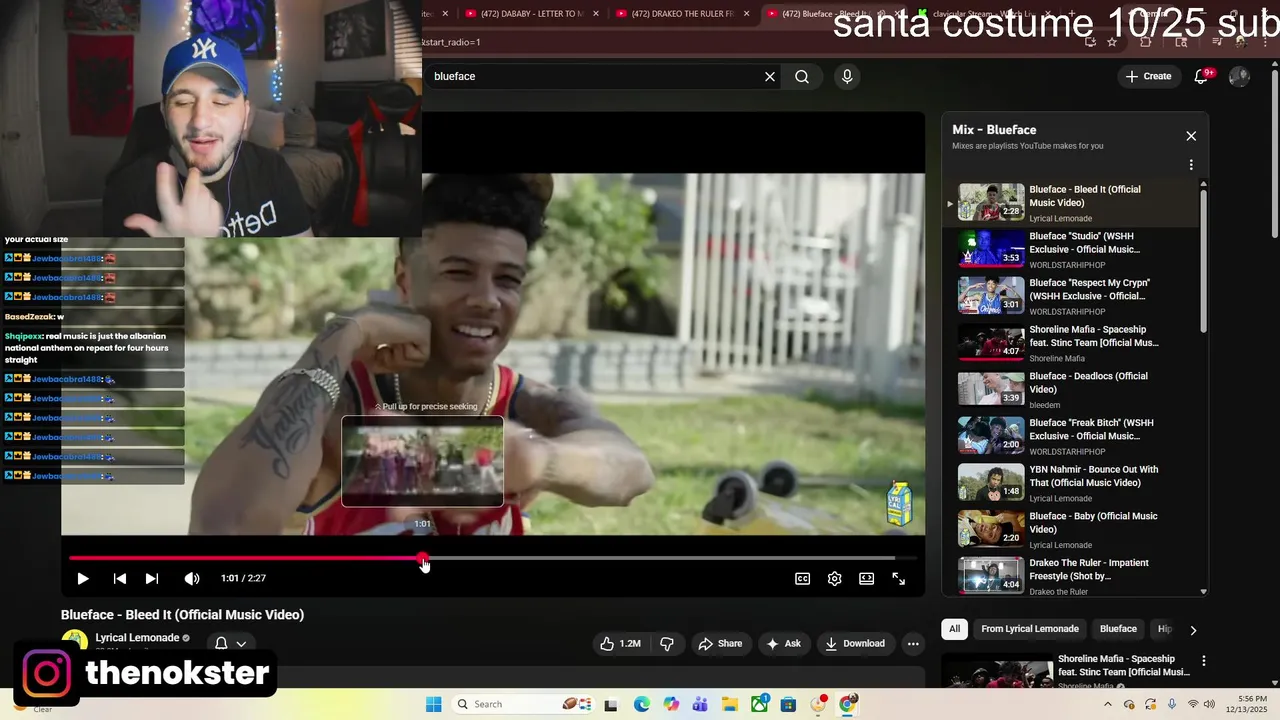This screenshot has width=1280, height=720.
Task: Share the video
Action: (x=720, y=644)
